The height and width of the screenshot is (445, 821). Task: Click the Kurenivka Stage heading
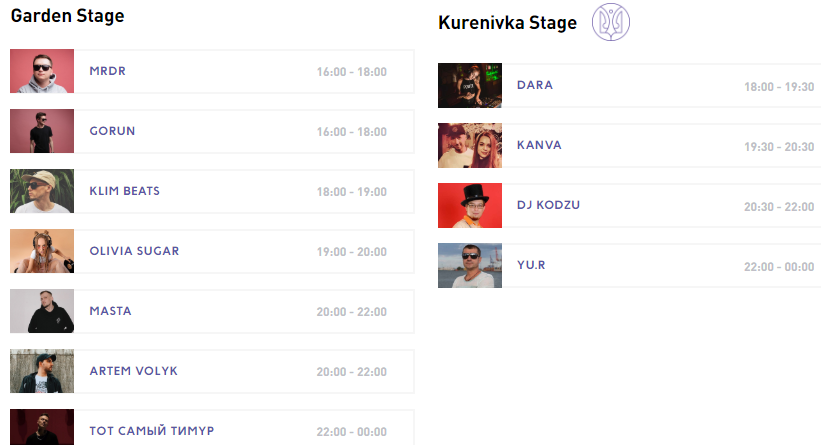[x=507, y=23]
